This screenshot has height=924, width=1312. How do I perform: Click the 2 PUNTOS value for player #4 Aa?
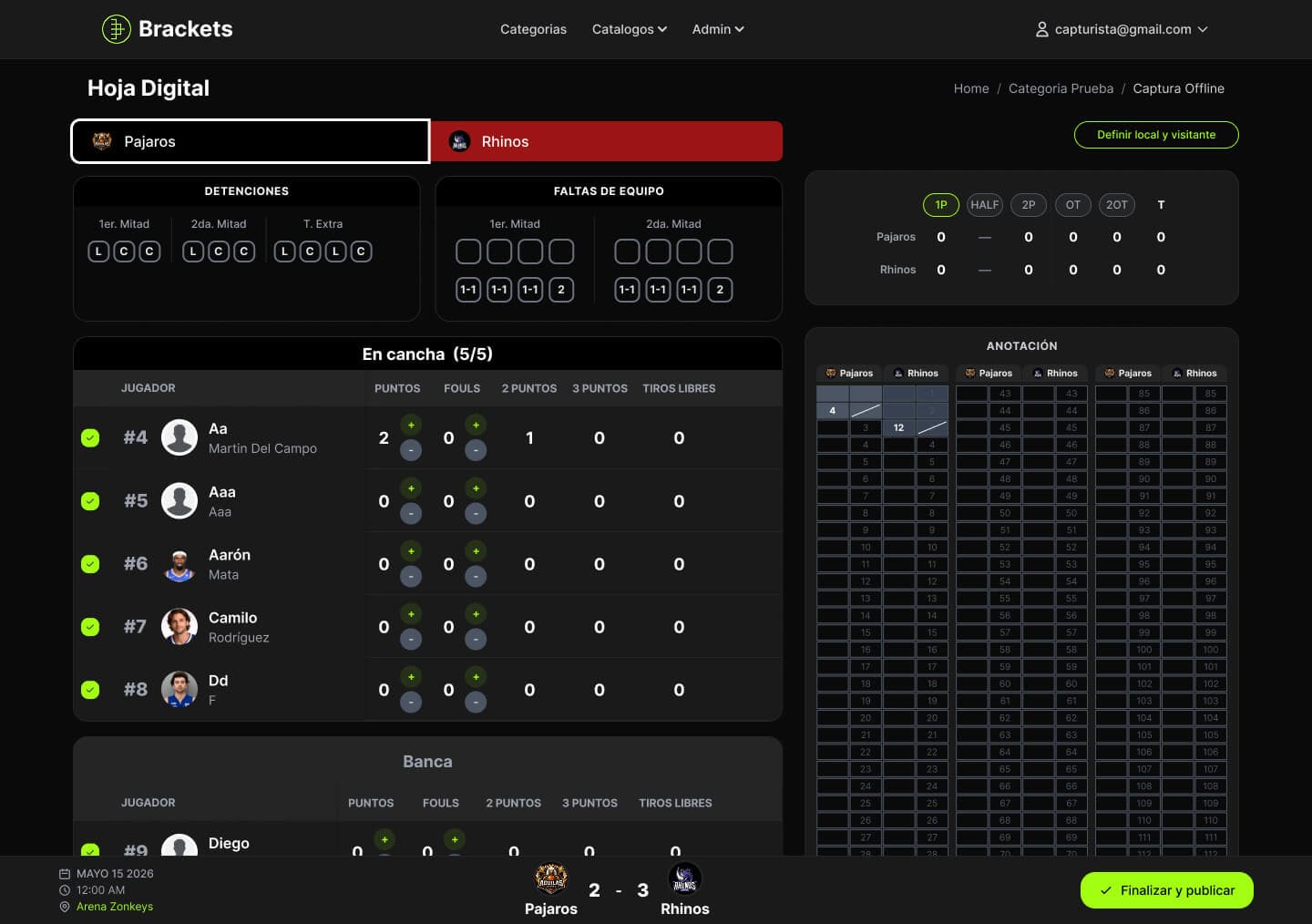click(x=529, y=438)
